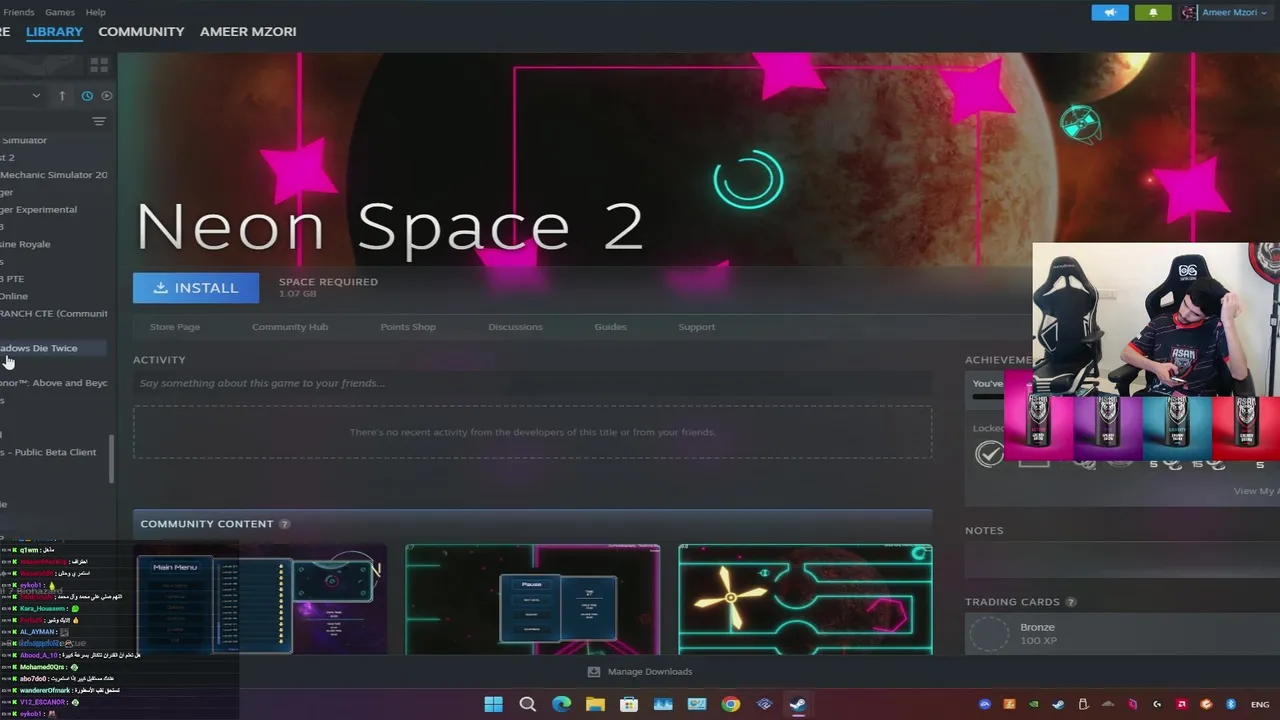Click the ENG language indicator
Viewport: 1280px width, 720px height.
coord(1260,704)
